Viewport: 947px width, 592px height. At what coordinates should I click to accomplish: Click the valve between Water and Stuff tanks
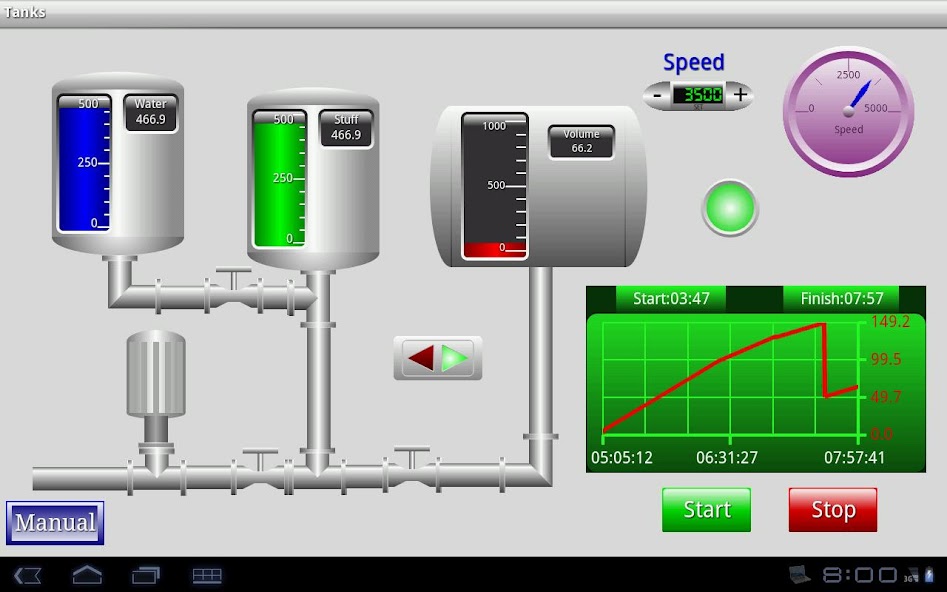[x=234, y=290]
